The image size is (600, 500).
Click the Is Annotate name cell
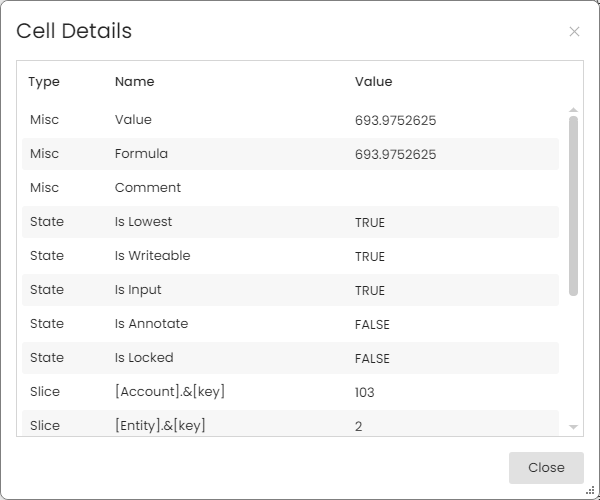[151, 324]
